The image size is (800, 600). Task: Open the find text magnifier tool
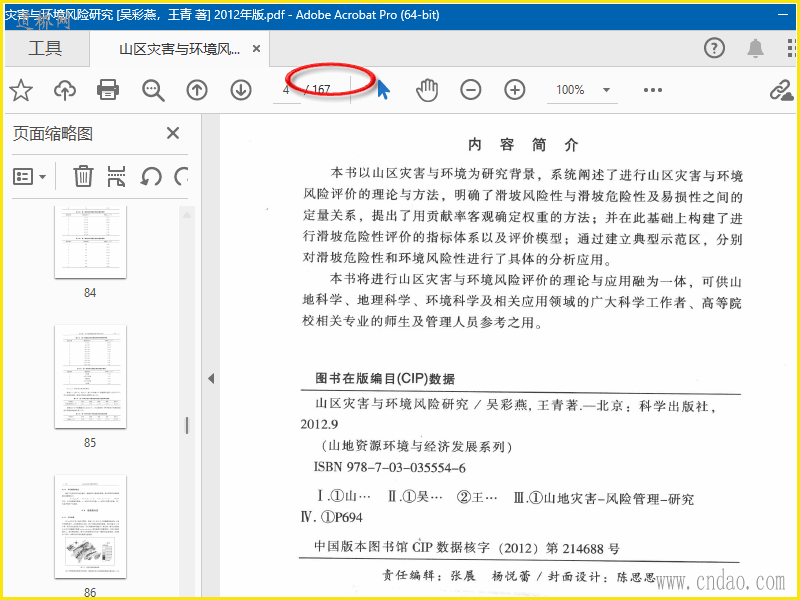(x=153, y=90)
